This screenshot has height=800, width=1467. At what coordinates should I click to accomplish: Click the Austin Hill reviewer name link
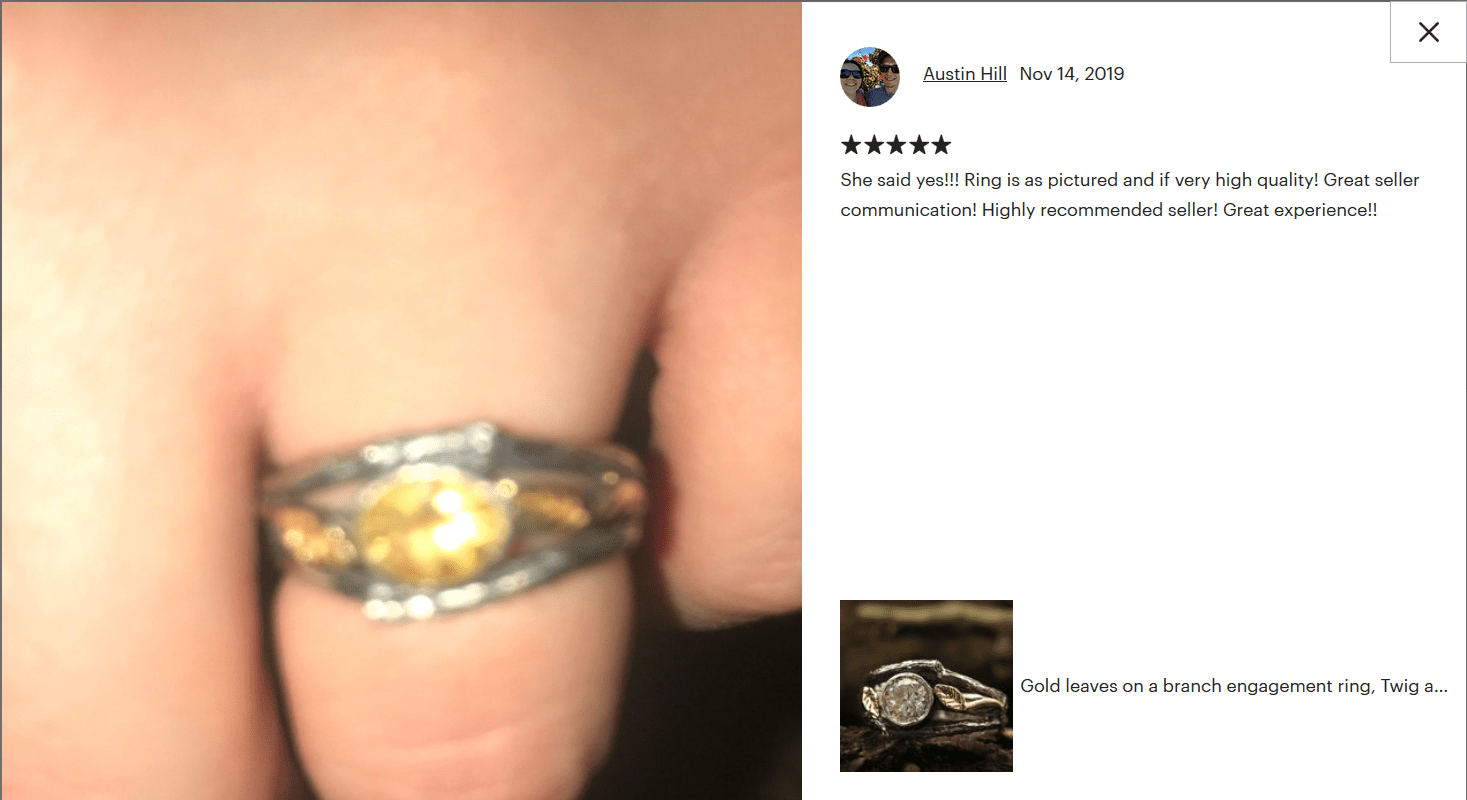pos(965,74)
